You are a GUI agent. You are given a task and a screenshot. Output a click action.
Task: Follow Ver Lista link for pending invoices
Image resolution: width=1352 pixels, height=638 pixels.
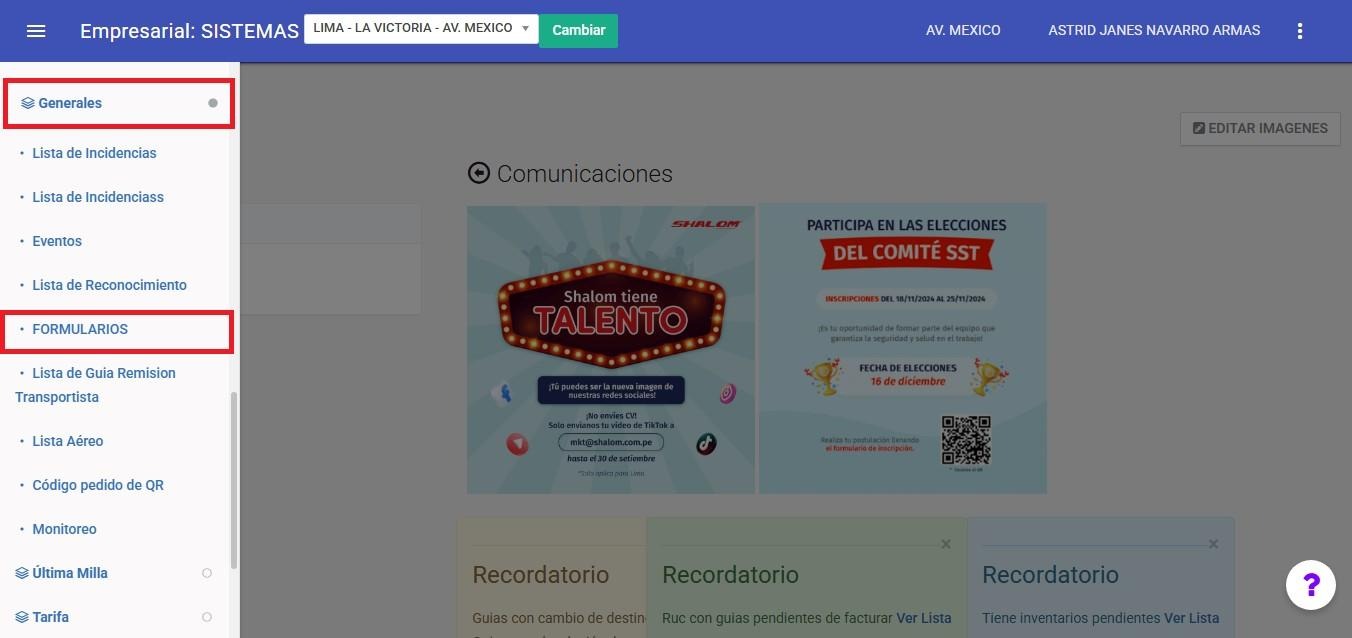[923, 618]
